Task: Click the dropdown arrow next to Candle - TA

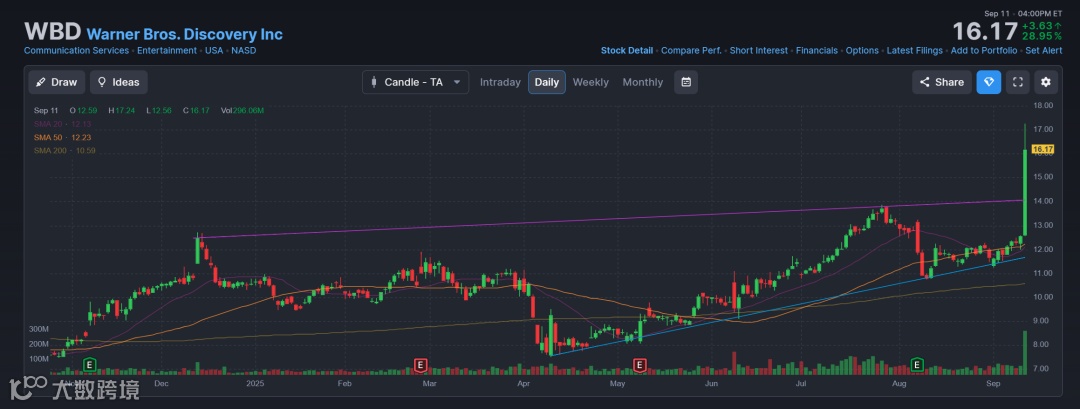Action: 456,82
